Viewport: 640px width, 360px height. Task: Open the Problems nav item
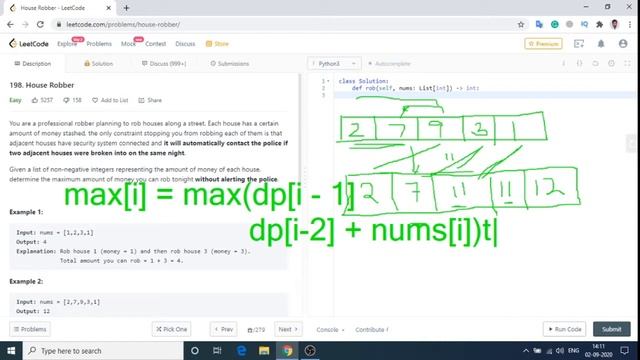(x=99, y=44)
